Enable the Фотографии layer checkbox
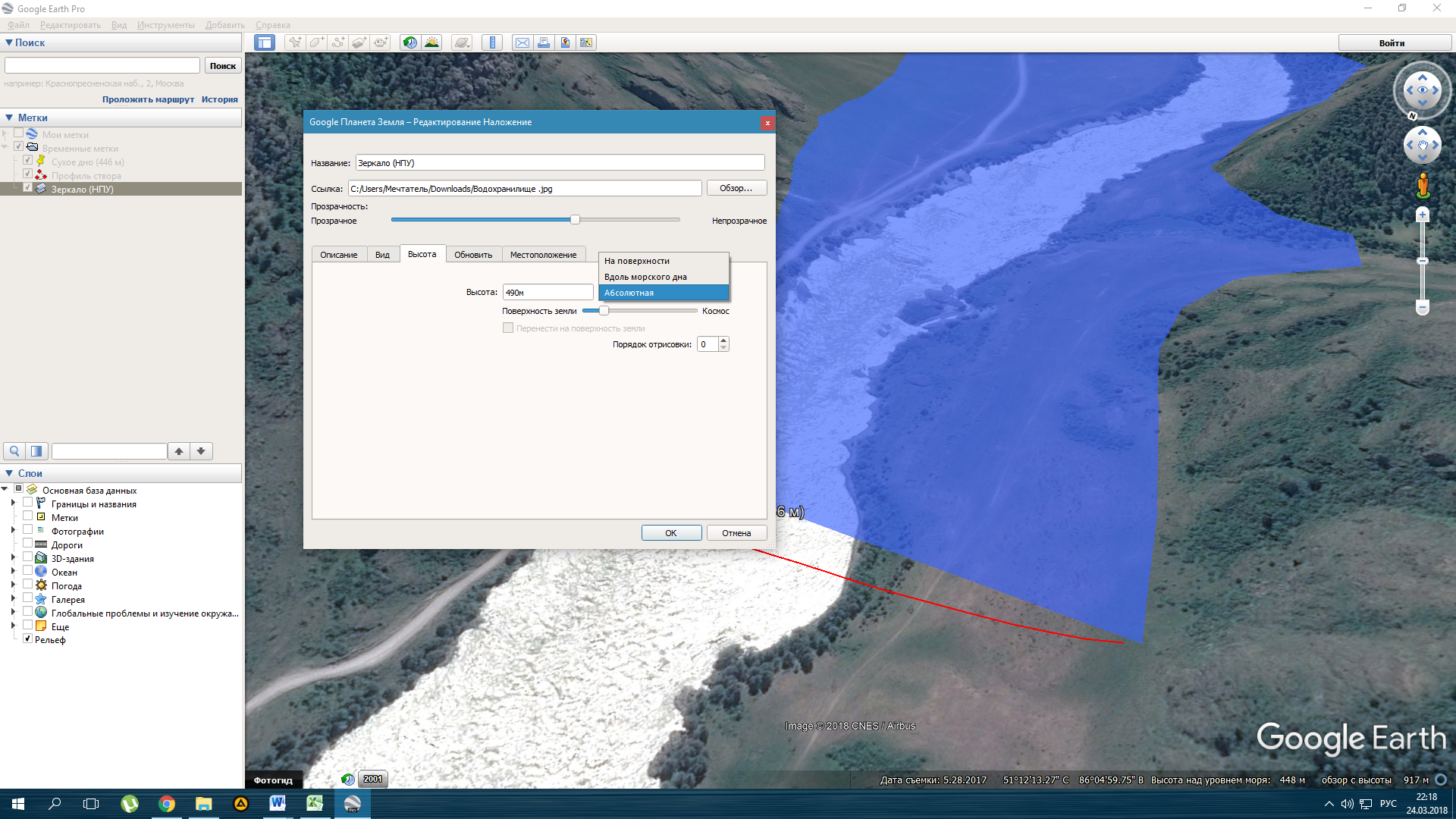Screen dimensions: 1456x819 (x=28, y=530)
